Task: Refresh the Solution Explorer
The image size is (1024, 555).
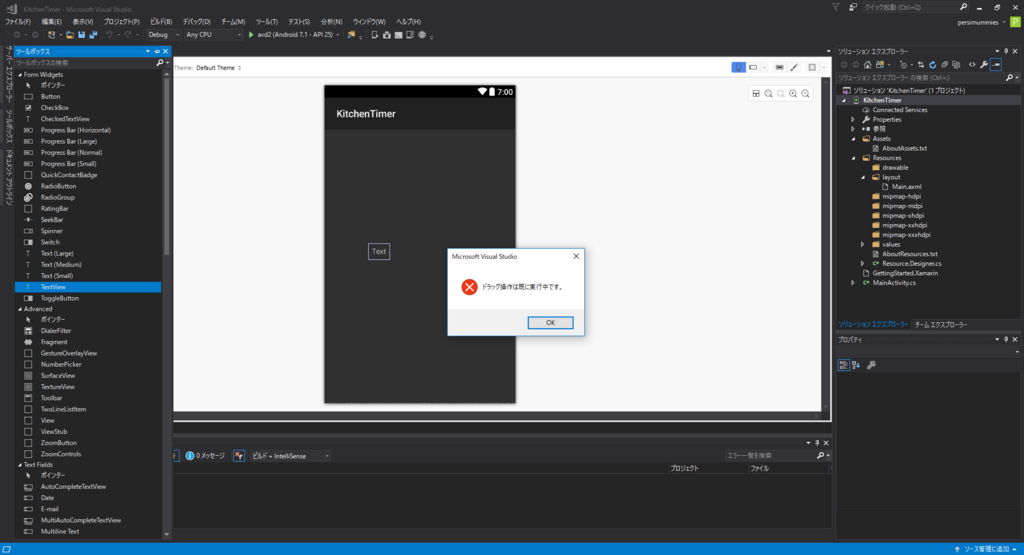Action: coord(933,65)
